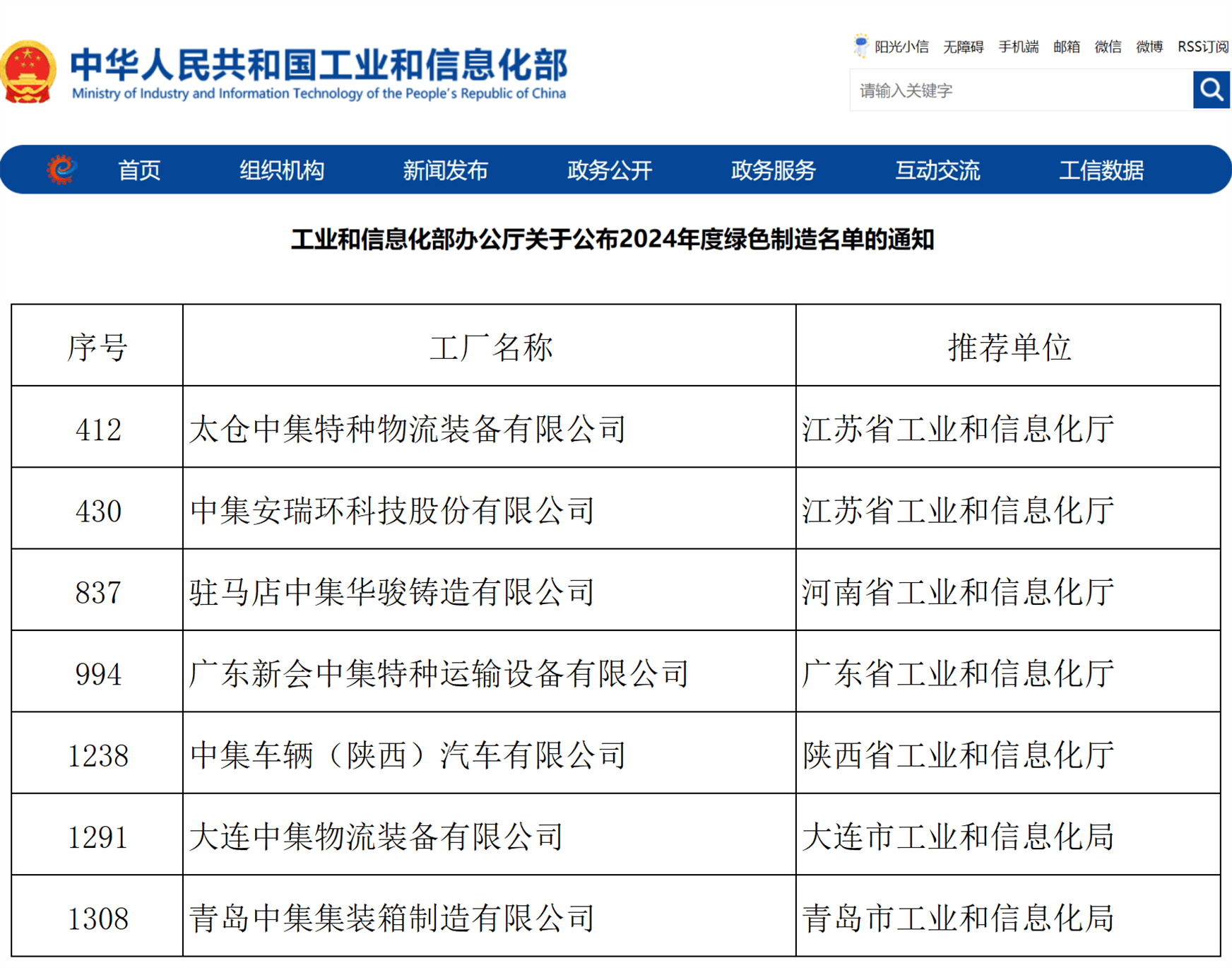Click the RSS订阅 link
Image resolution: width=1232 pixels, height=968 pixels.
1203,47
